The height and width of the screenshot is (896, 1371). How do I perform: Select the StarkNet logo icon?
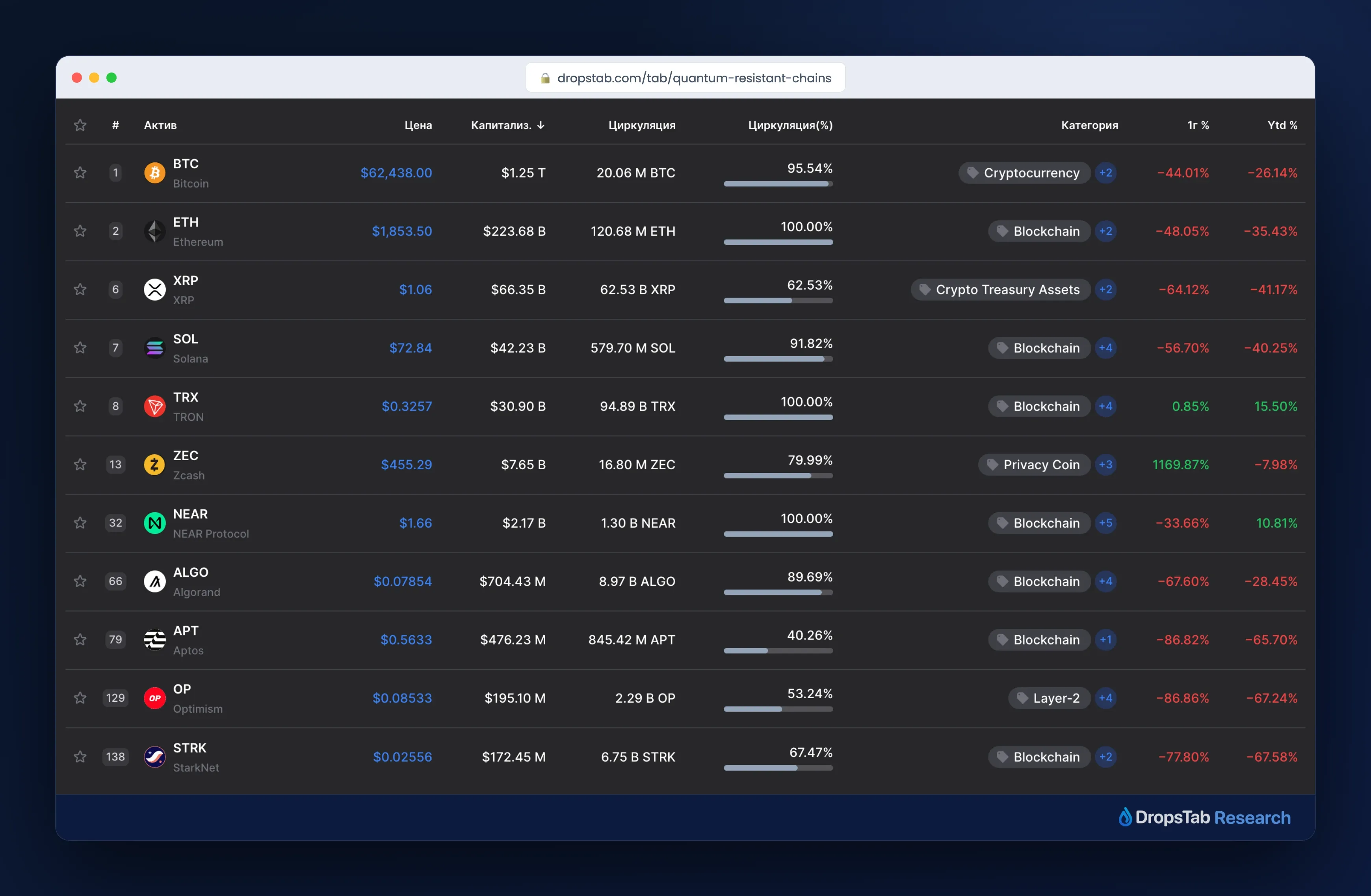(x=154, y=757)
